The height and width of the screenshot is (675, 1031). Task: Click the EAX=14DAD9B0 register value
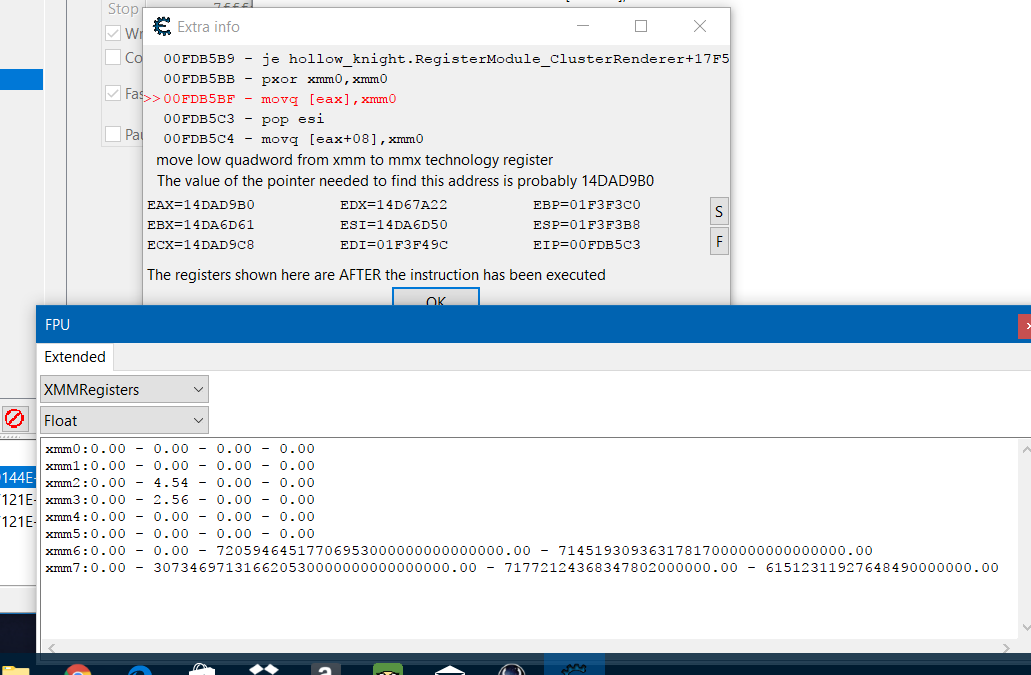(201, 205)
